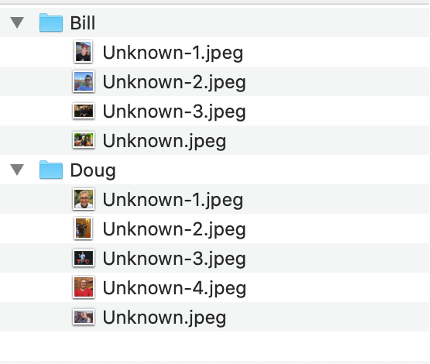Select Unknown-1.jpeg filename under Doug
The width and height of the screenshot is (430, 364).
pos(173,200)
